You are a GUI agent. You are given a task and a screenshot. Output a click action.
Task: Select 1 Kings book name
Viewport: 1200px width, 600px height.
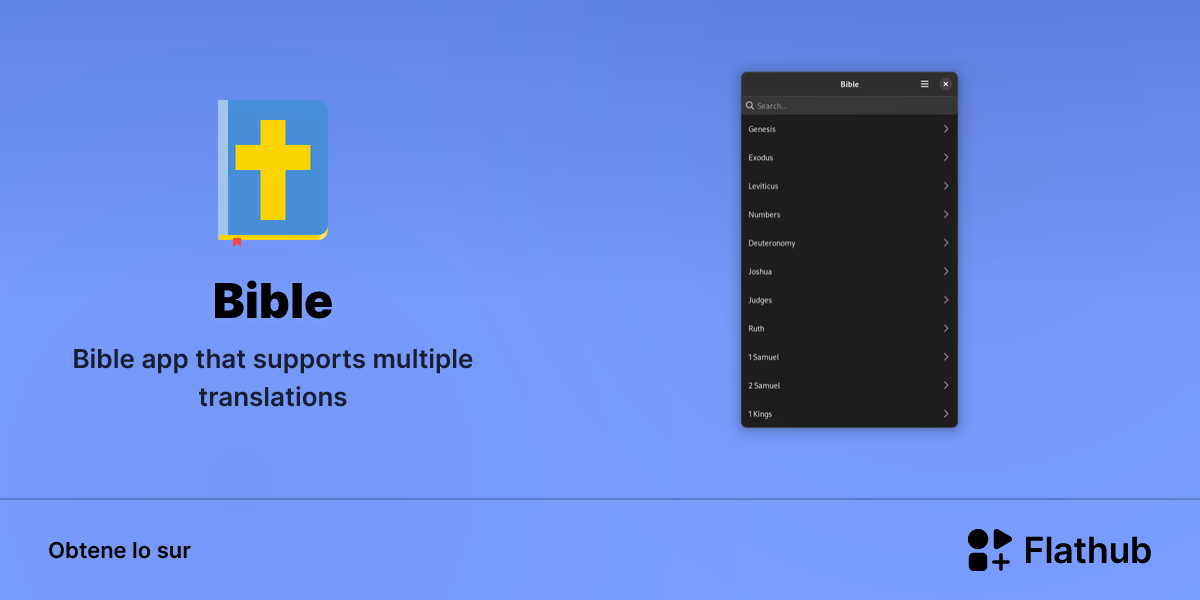(760, 414)
